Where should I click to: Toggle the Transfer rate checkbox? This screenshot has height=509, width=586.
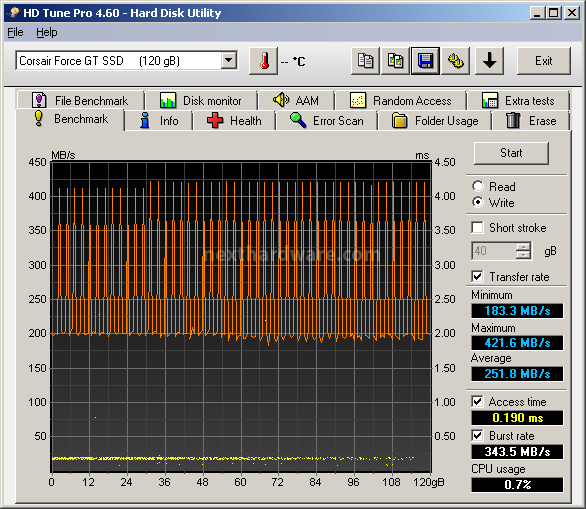coord(477,277)
